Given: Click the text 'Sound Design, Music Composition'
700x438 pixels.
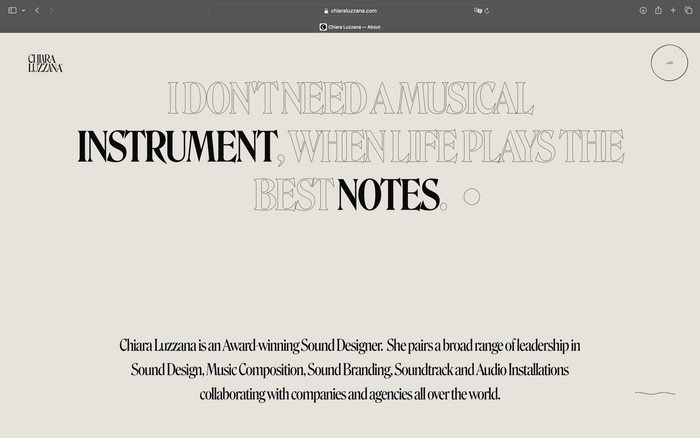Looking at the screenshot, I should point(217,370).
